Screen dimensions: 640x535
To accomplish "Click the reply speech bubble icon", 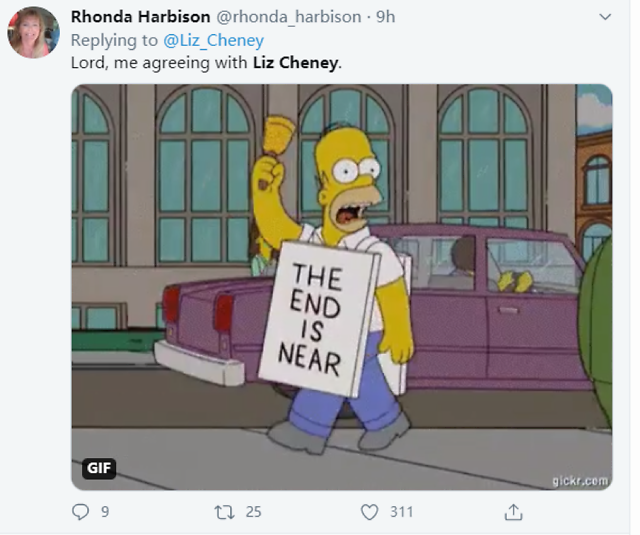I will pyautogui.click(x=80, y=512).
